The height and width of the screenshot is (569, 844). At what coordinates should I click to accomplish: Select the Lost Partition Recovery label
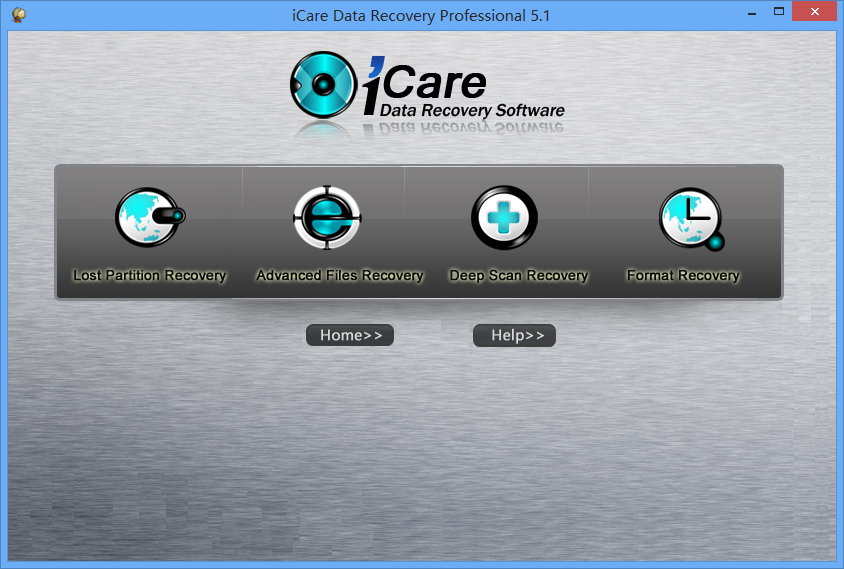[150, 276]
